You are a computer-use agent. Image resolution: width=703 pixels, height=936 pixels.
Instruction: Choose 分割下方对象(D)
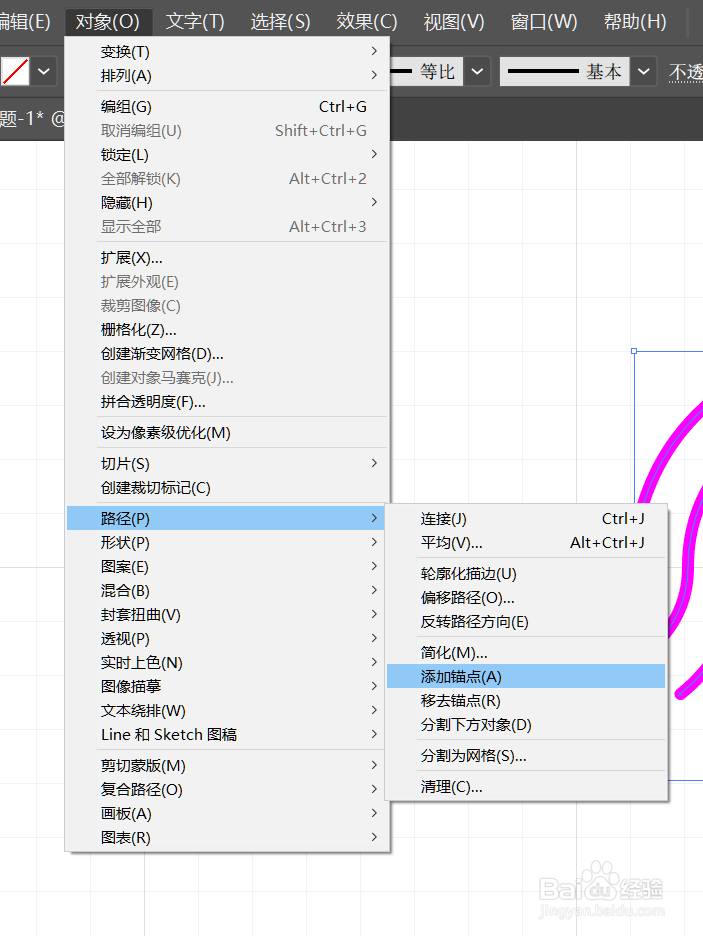pyautogui.click(x=526, y=725)
